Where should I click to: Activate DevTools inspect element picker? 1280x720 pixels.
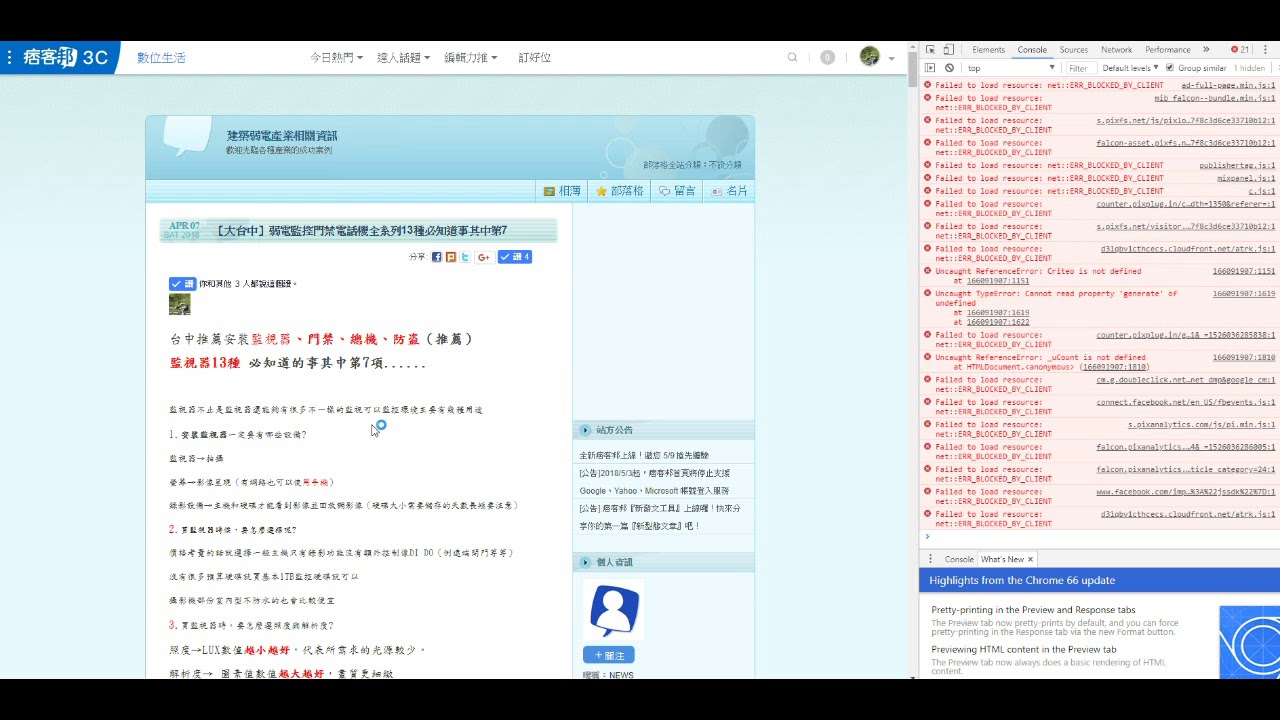pos(930,50)
